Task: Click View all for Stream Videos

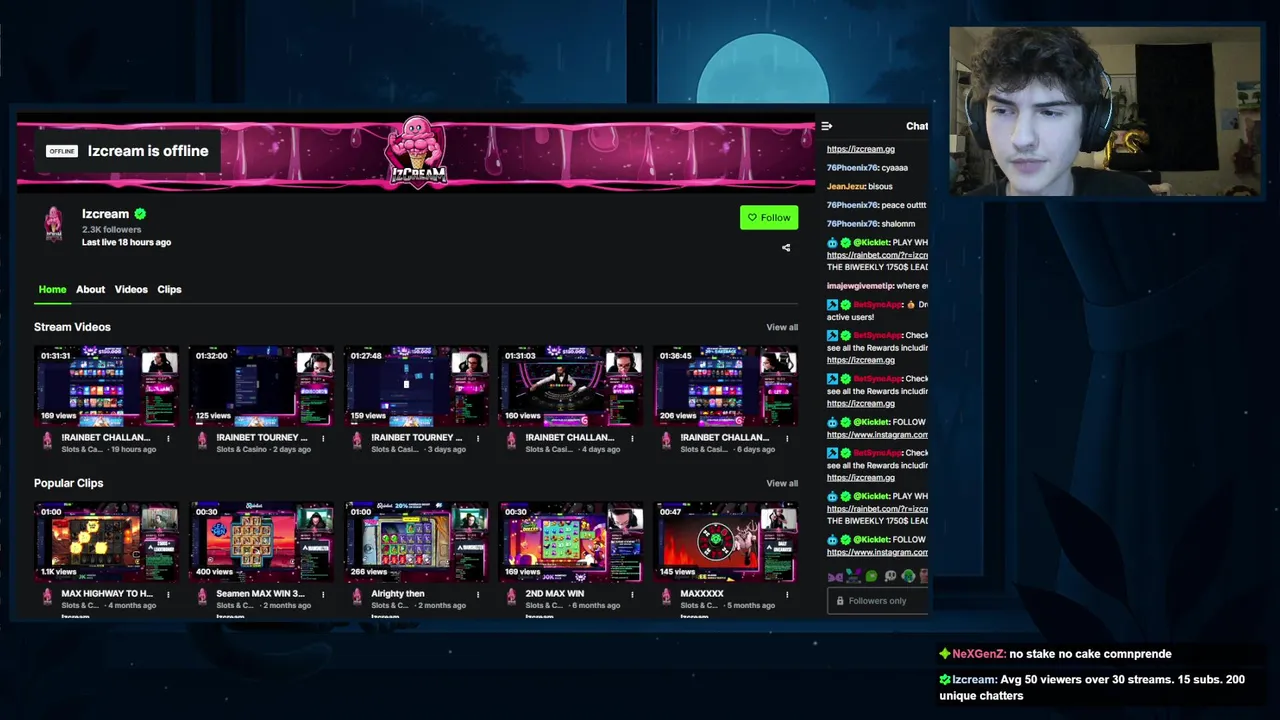Action: click(x=782, y=327)
